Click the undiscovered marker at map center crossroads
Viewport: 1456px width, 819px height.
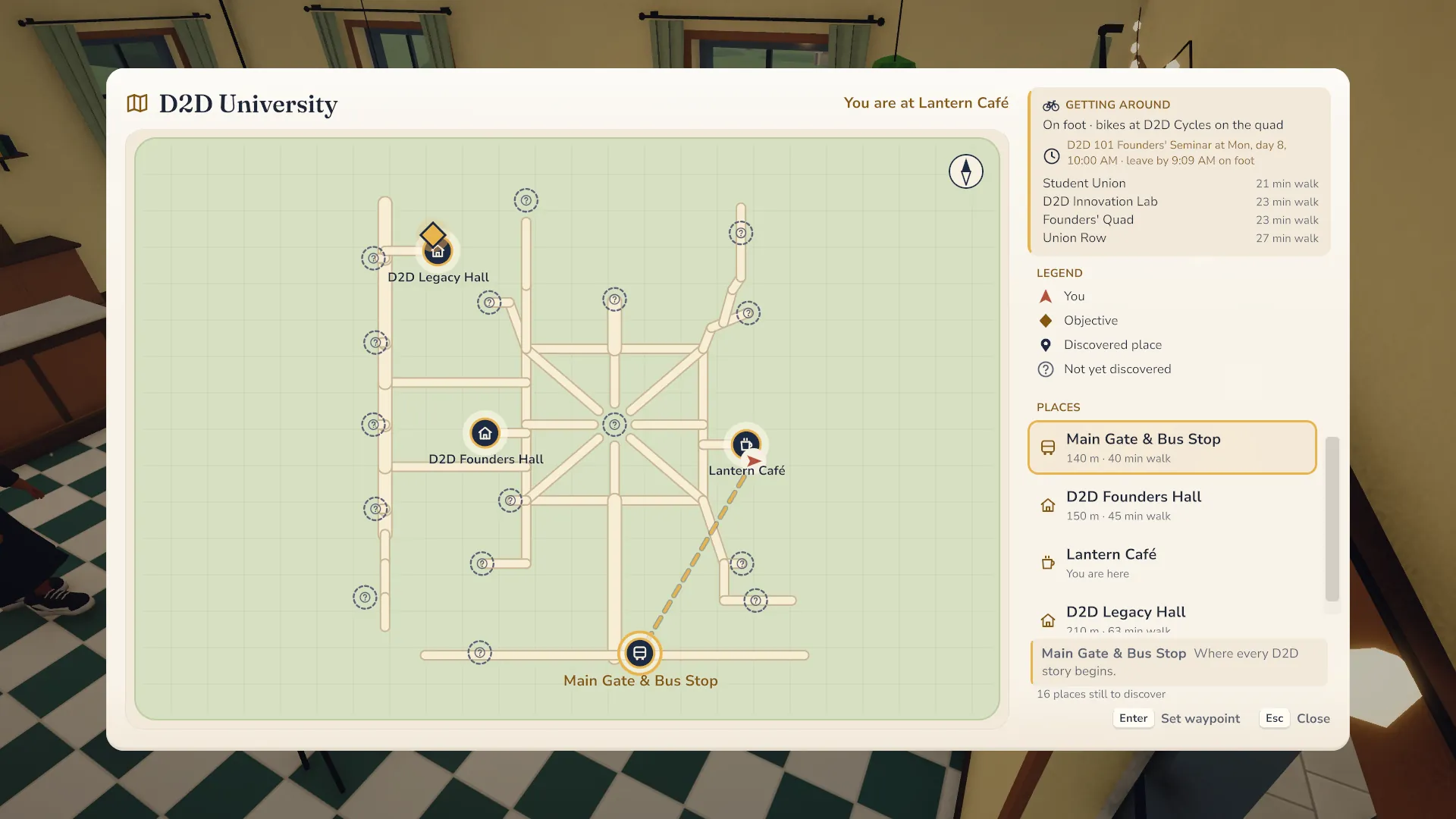click(614, 425)
